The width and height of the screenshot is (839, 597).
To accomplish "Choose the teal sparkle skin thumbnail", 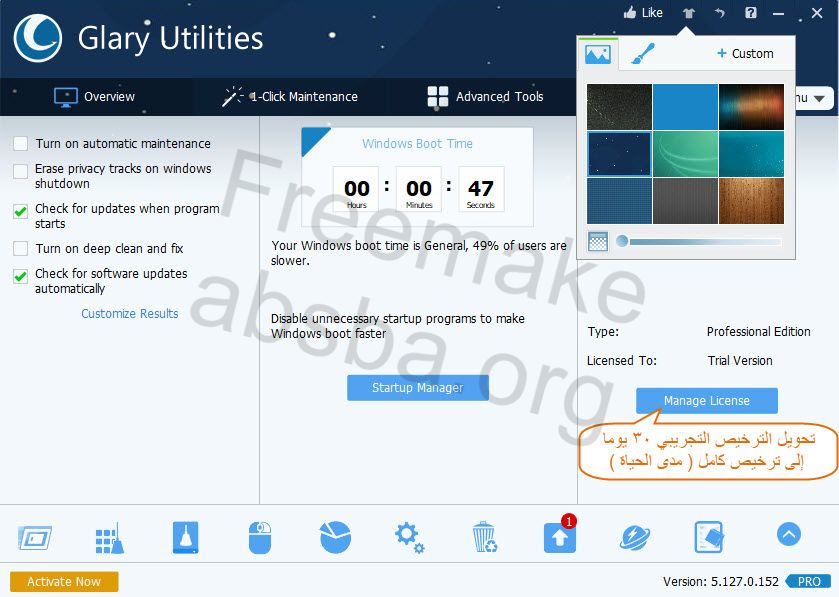I will pos(751,154).
